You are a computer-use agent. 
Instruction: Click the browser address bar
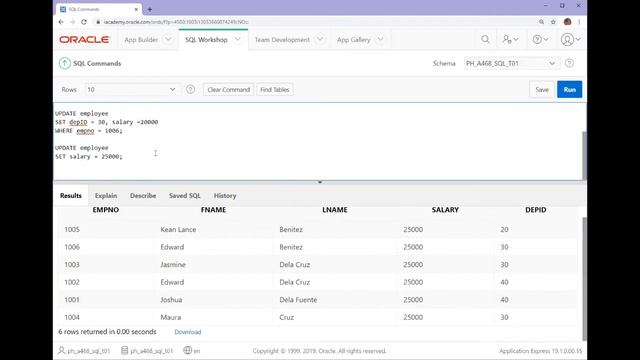coord(314,22)
